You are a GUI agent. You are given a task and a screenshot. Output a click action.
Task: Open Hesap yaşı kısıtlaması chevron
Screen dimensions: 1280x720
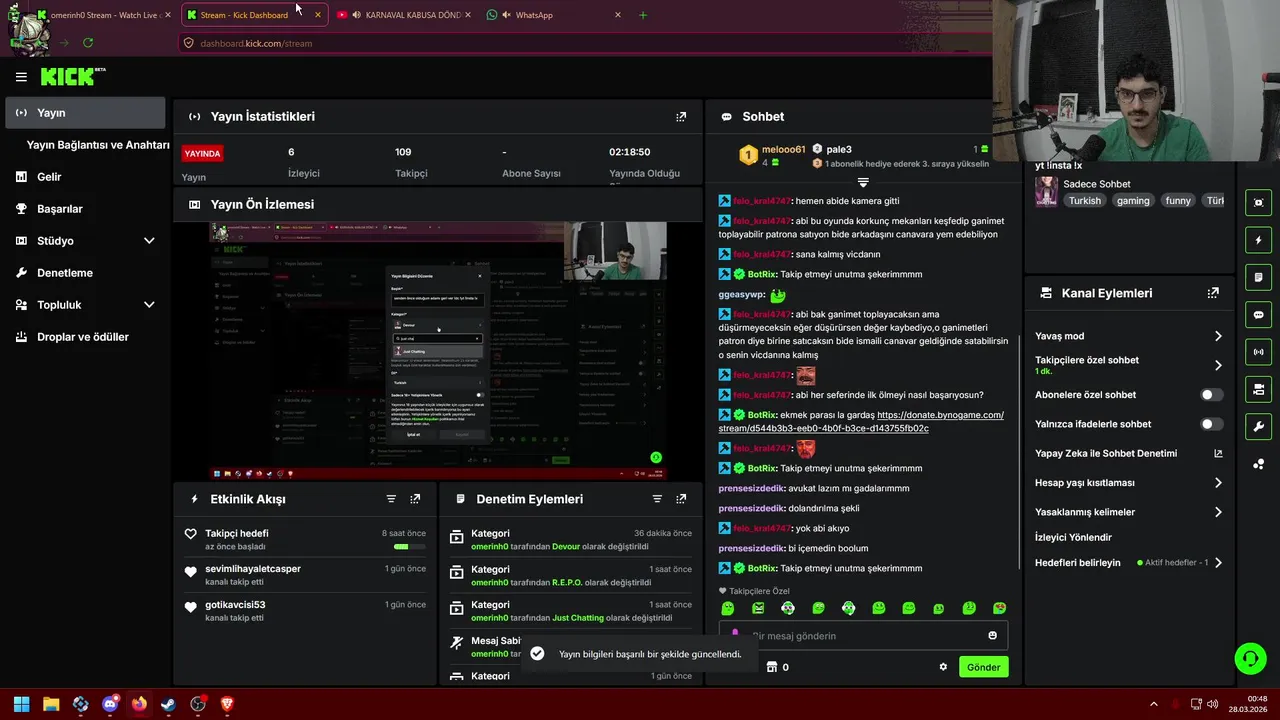(x=1218, y=483)
